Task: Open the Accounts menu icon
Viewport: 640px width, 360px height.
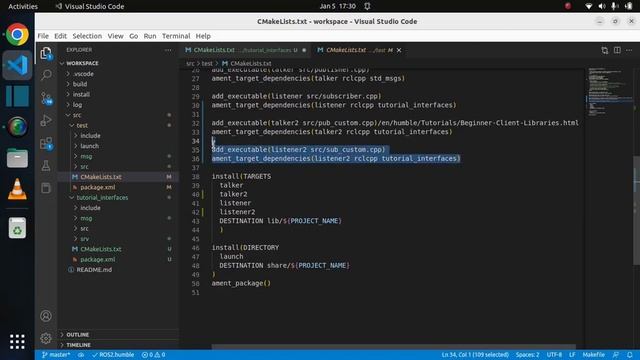Action: pos(46,316)
